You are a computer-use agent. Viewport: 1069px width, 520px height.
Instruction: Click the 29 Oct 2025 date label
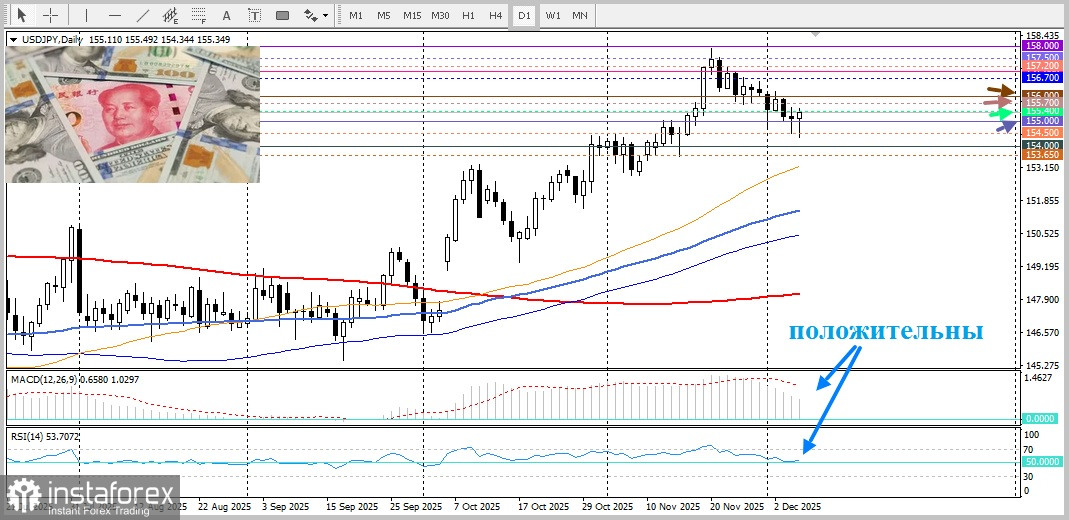coord(607,508)
